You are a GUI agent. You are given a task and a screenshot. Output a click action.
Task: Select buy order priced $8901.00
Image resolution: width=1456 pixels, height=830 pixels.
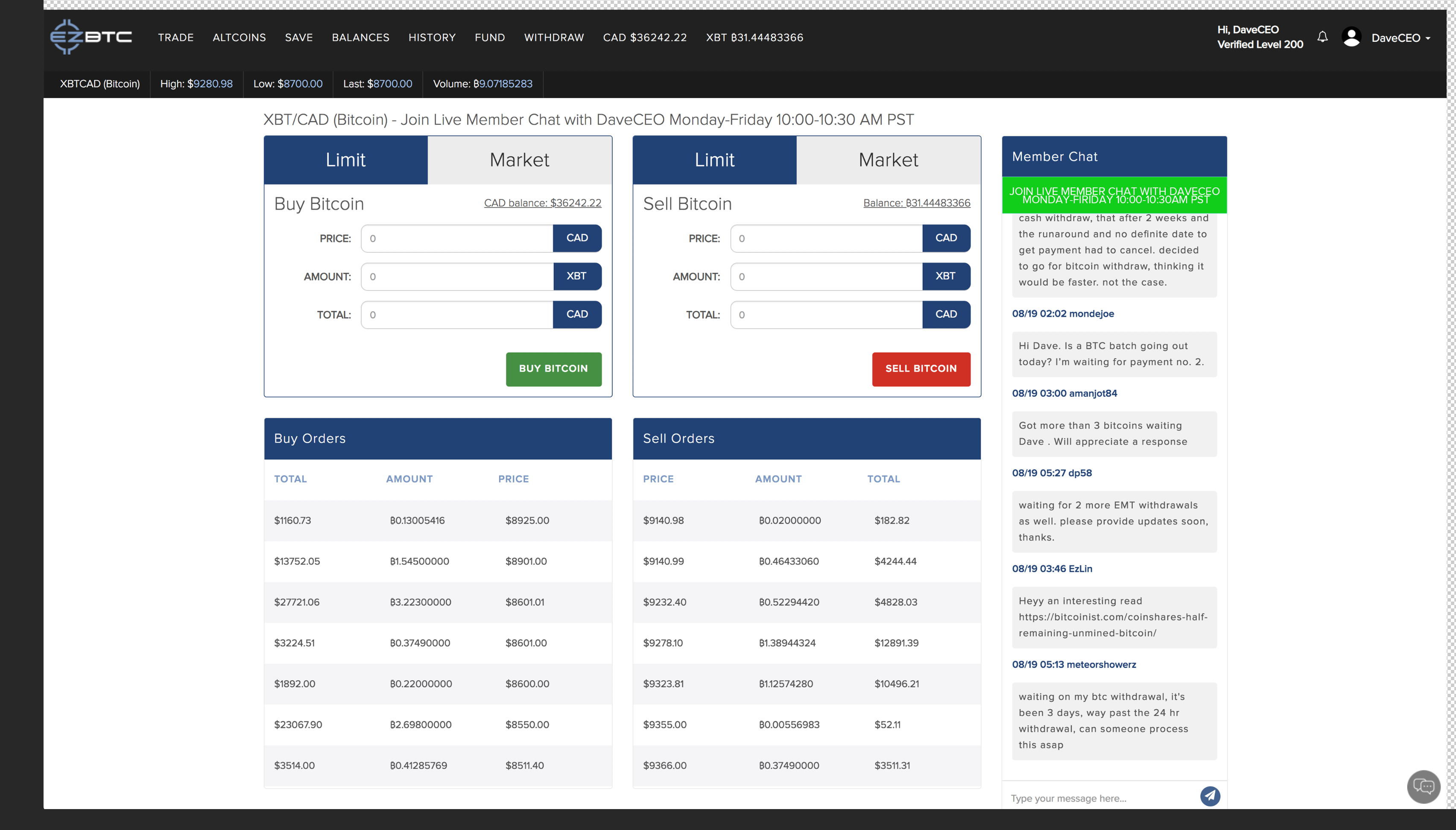click(x=438, y=561)
